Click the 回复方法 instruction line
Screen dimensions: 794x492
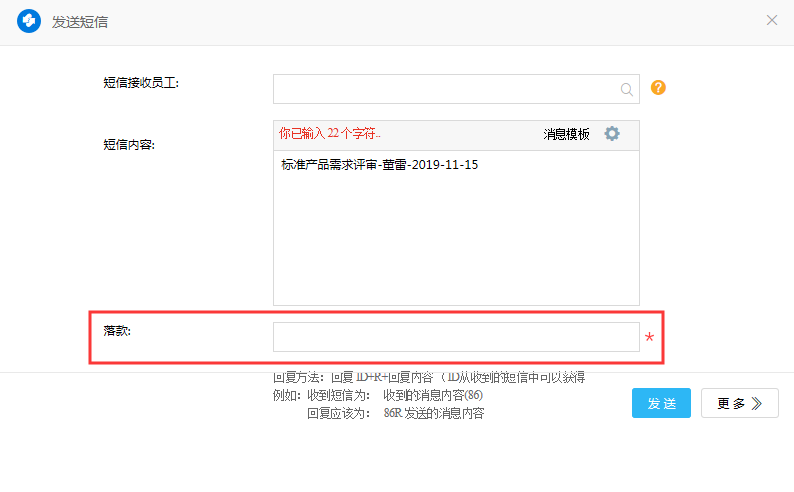[428, 378]
